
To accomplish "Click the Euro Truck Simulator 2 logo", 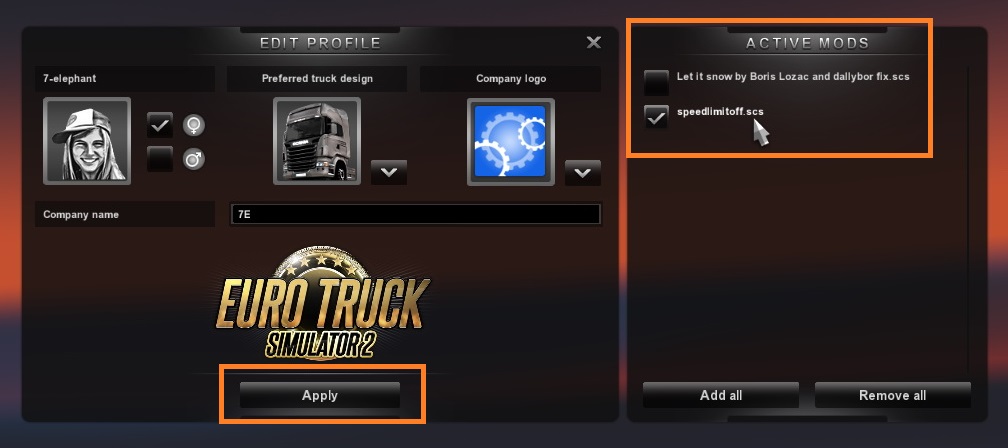I will [x=323, y=303].
